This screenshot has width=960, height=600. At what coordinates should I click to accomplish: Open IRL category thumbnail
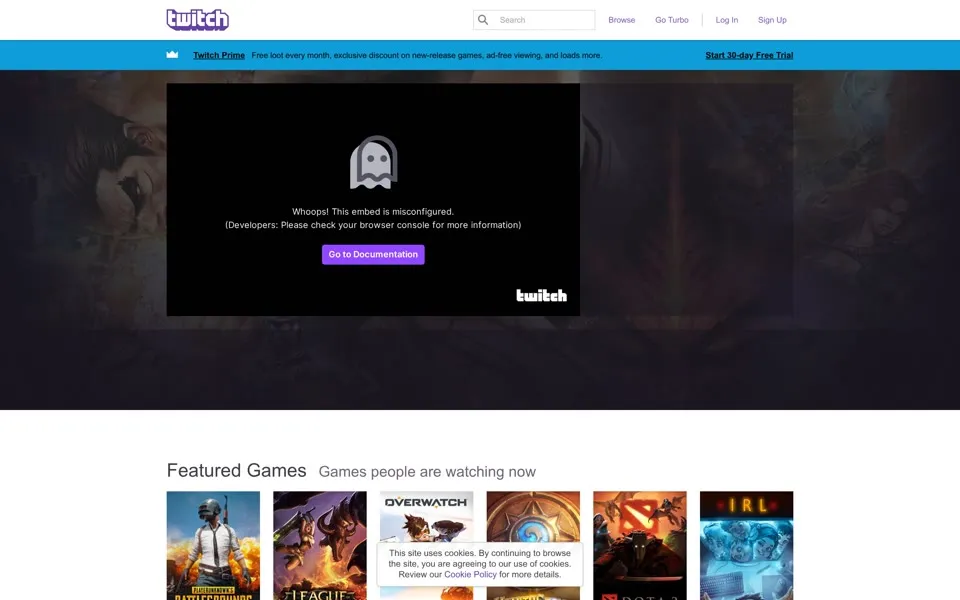pyautogui.click(x=746, y=546)
